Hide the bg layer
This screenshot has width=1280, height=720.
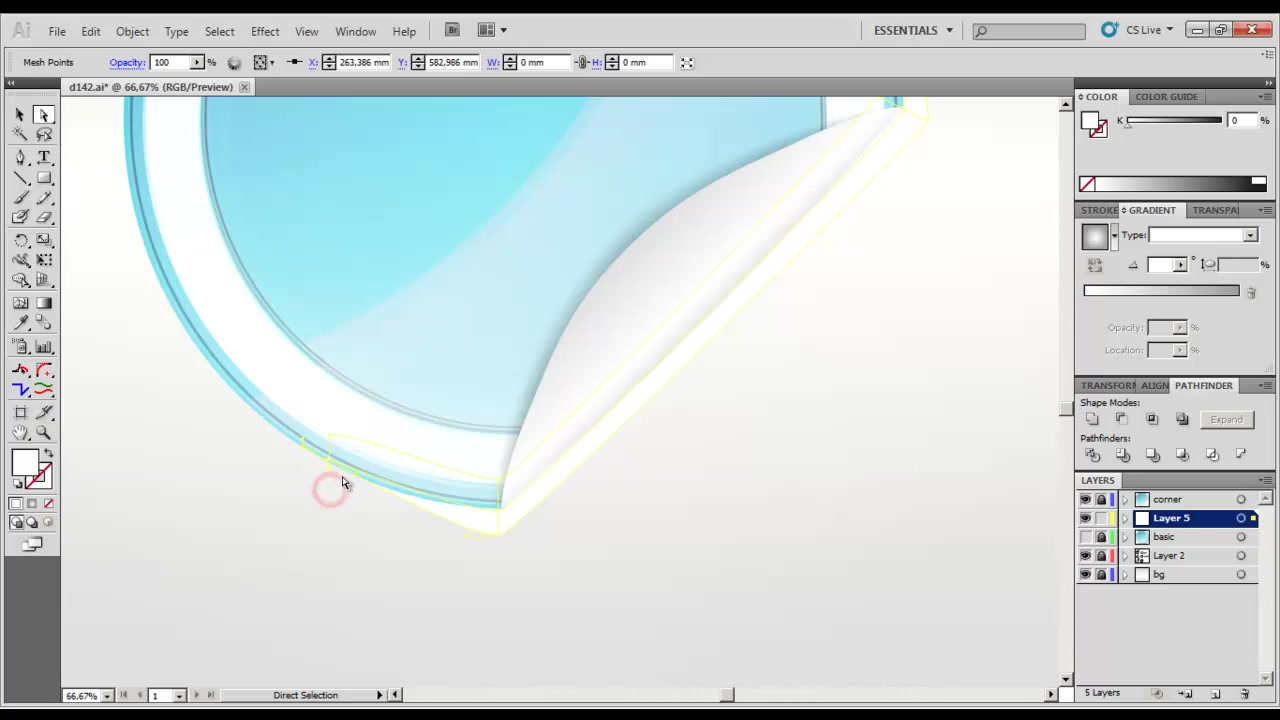pyautogui.click(x=1086, y=575)
